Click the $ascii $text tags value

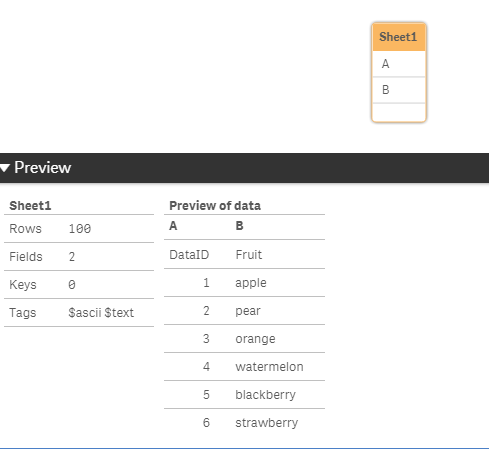click(101, 313)
